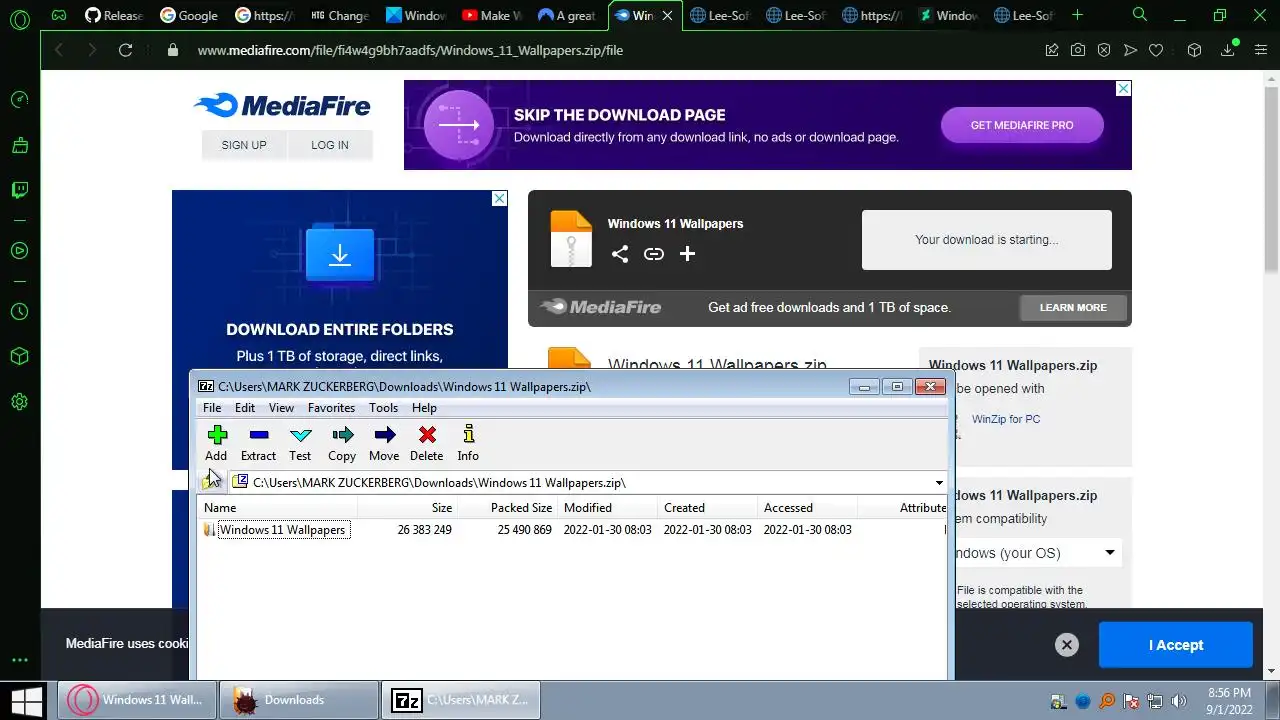The width and height of the screenshot is (1280, 720).
Task: Sort by Modified column header
Action: tap(607, 508)
